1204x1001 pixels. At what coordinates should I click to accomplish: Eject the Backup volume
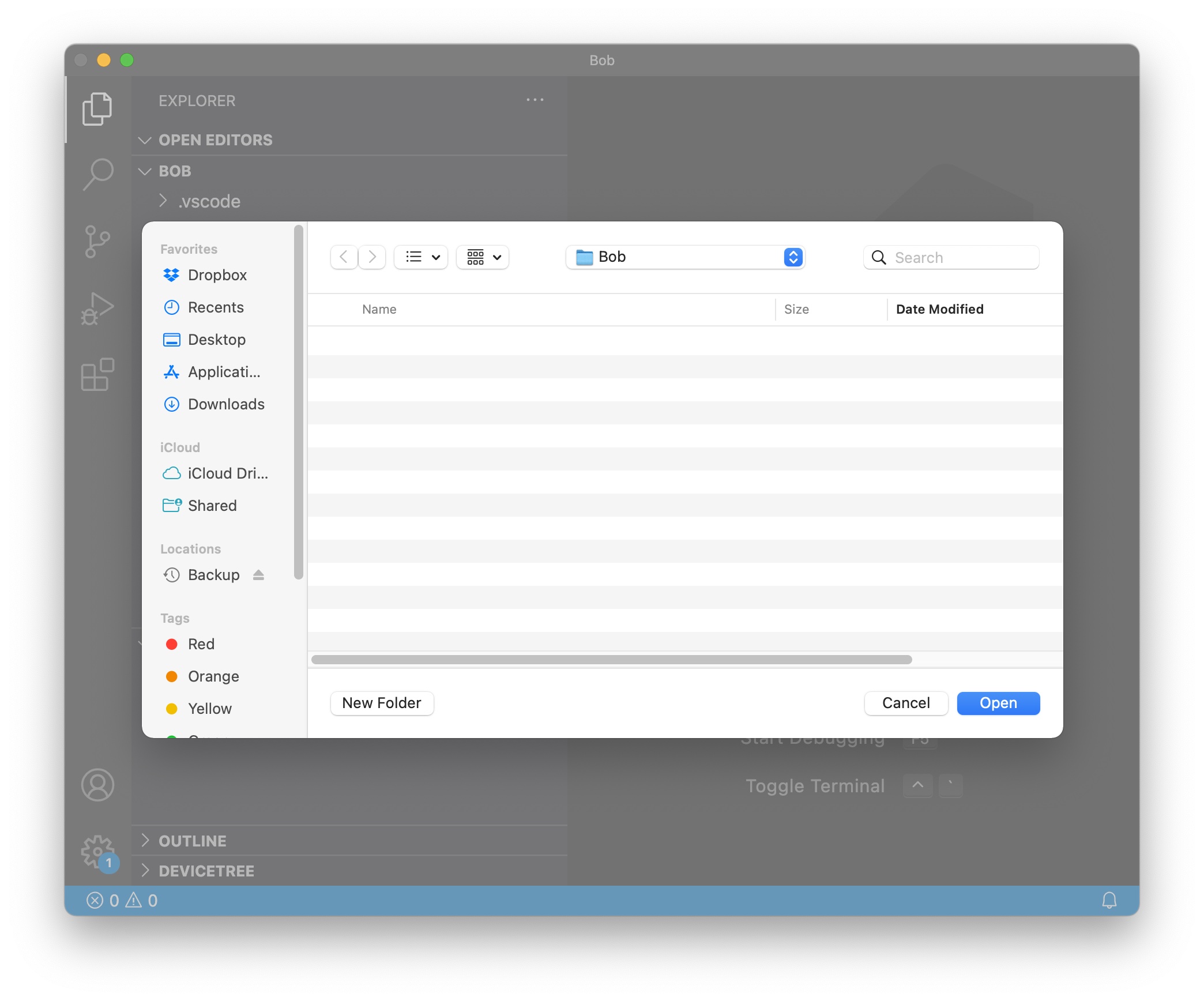coord(258,575)
